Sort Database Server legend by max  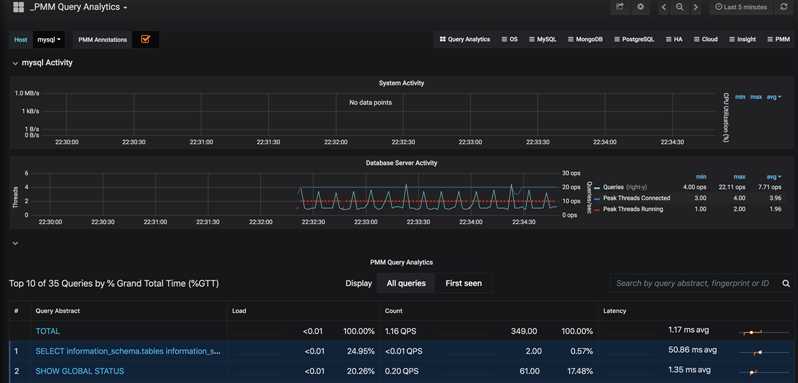pyautogui.click(x=739, y=177)
